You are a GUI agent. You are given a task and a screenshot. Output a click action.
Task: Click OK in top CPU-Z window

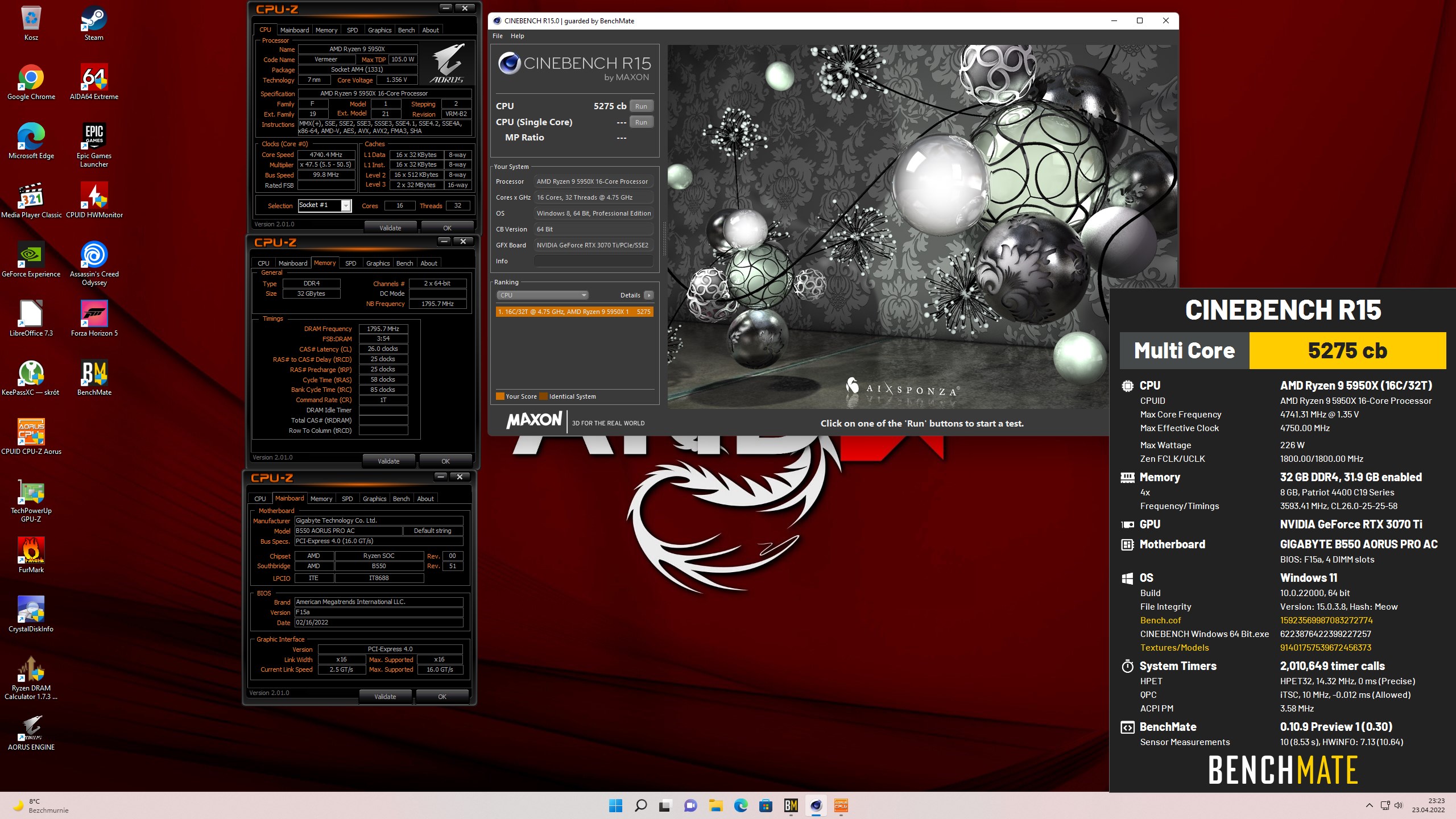pos(447,228)
